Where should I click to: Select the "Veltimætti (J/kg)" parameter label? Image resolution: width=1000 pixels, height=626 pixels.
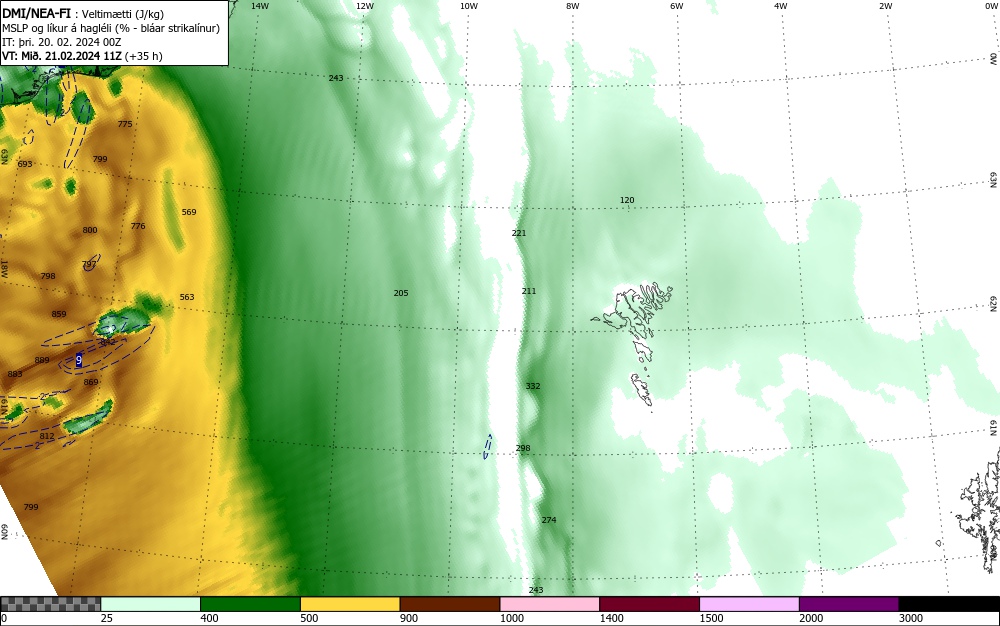click(122, 14)
